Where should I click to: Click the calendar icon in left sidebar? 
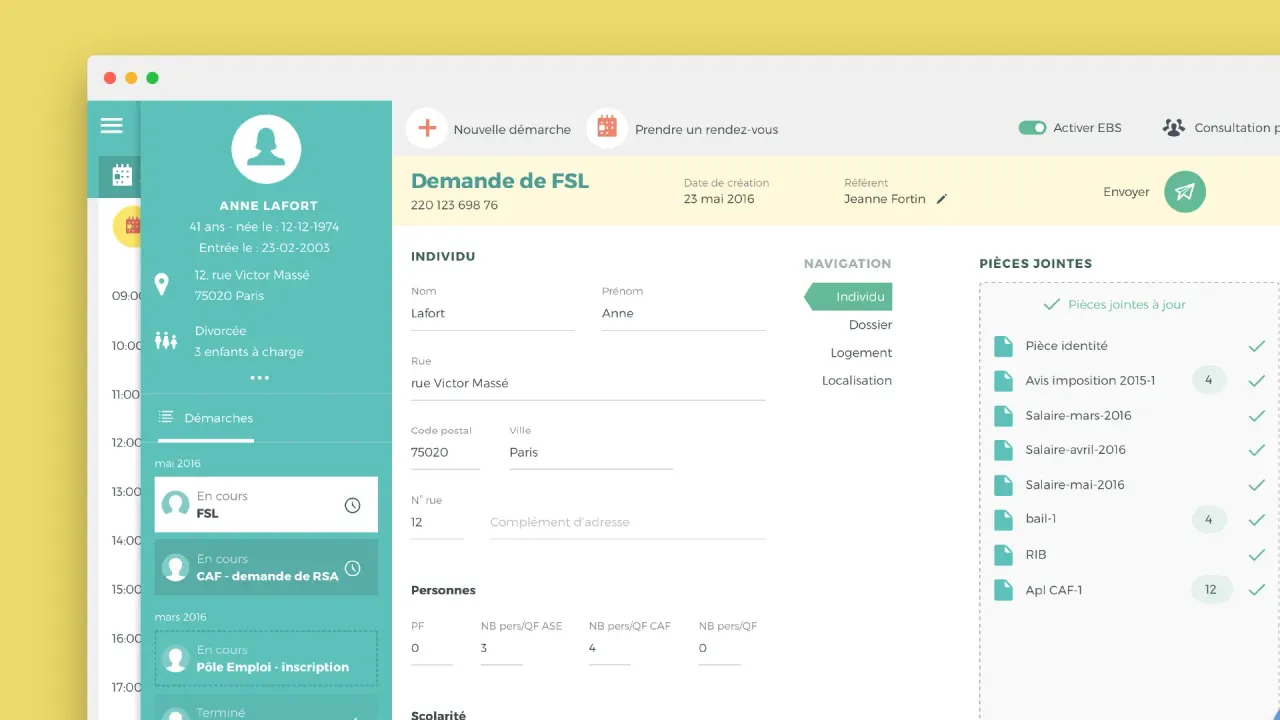click(x=122, y=176)
